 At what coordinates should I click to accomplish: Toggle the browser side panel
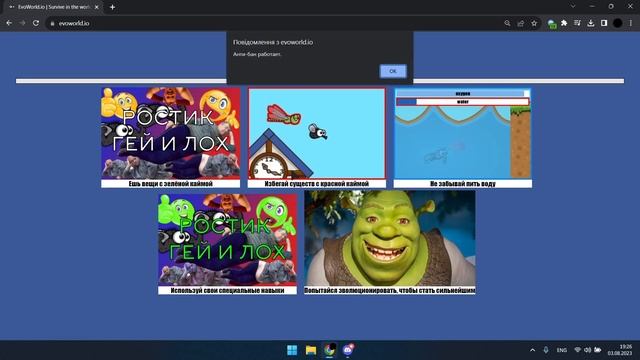pyautogui.click(x=604, y=23)
